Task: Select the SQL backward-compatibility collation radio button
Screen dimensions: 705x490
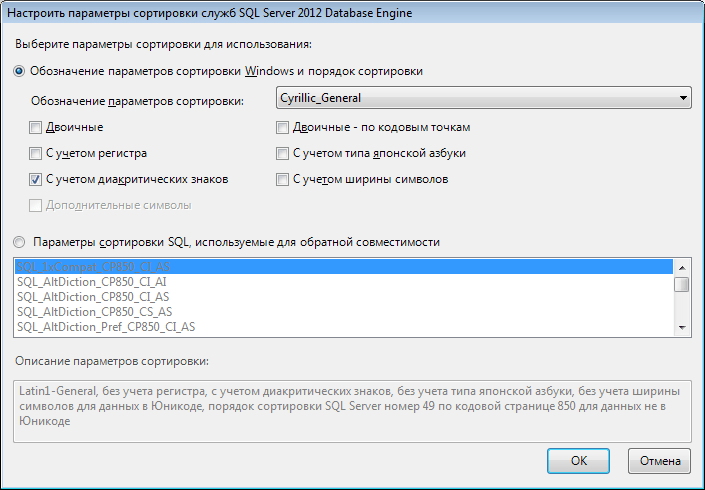Action: pos(20,242)
